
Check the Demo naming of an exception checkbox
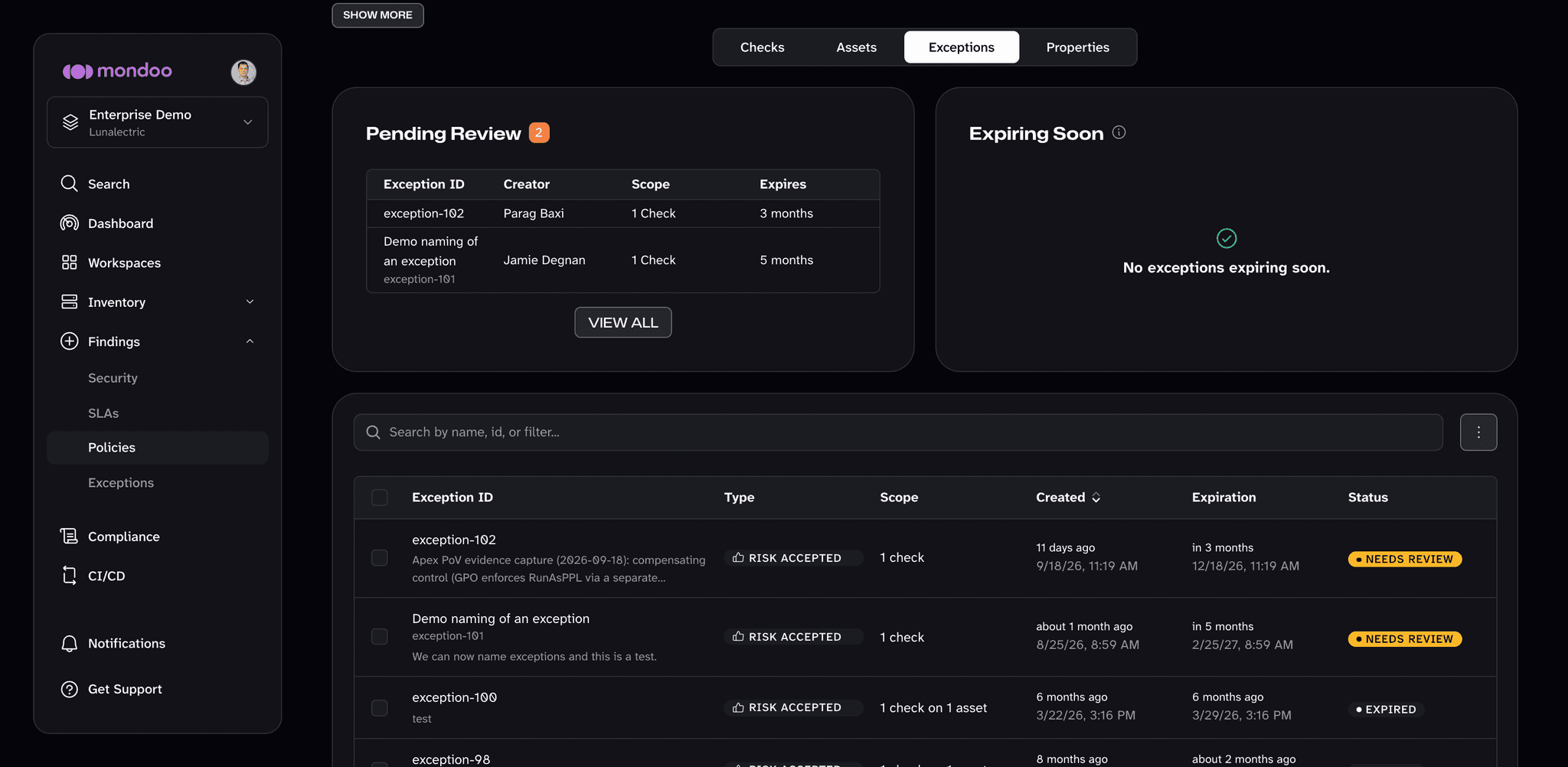coord(380,637)
